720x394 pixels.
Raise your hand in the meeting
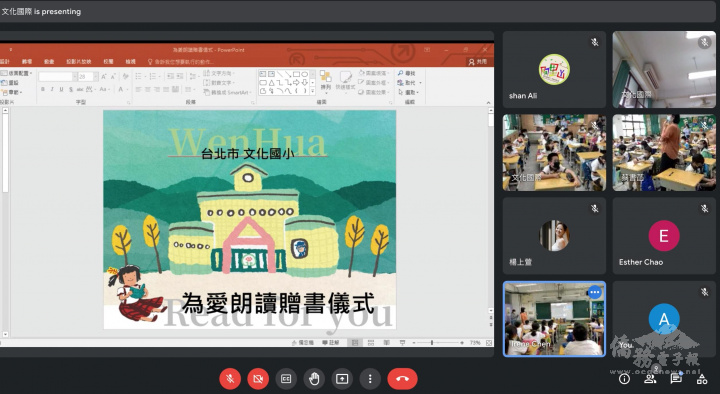pyautogui.click(x=314, y=379)
